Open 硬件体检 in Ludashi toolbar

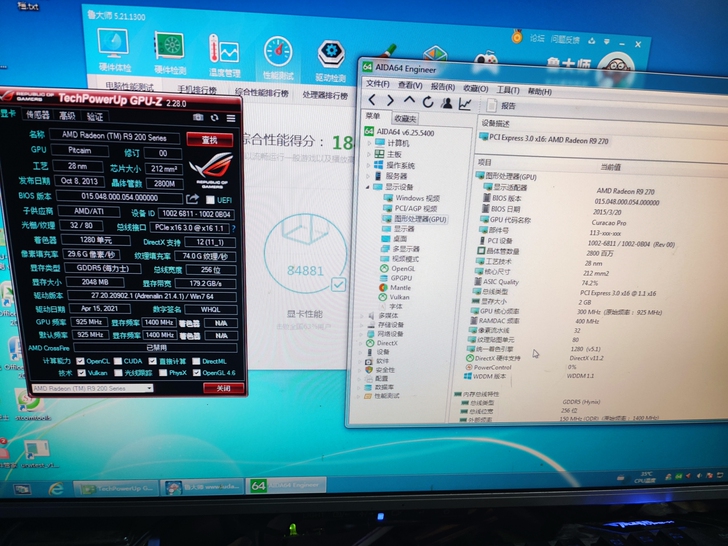pos(114,50)
